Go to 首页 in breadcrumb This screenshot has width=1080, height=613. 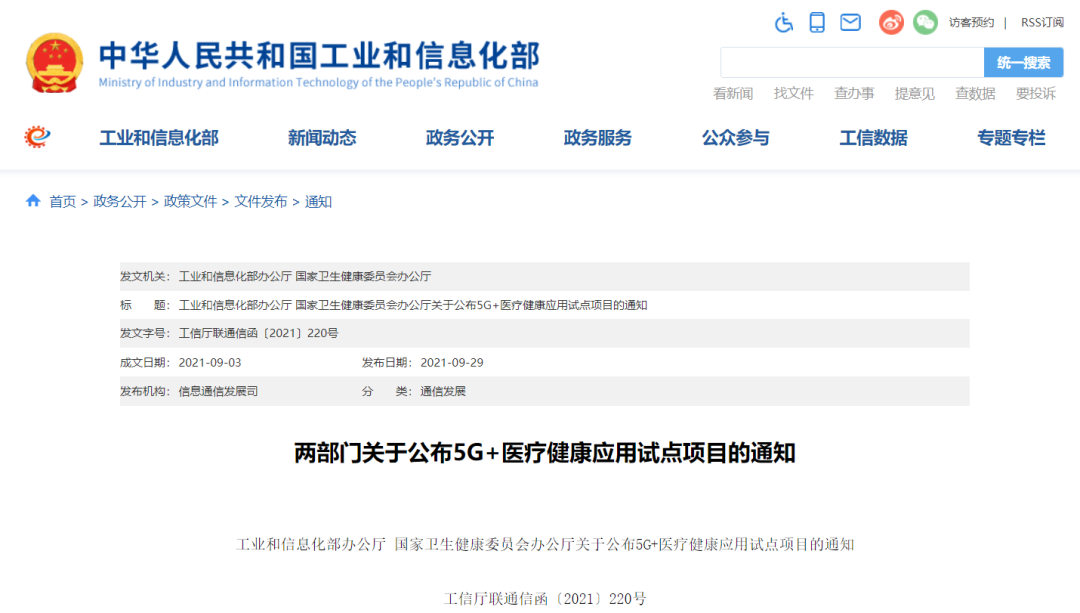pos(63,202)
